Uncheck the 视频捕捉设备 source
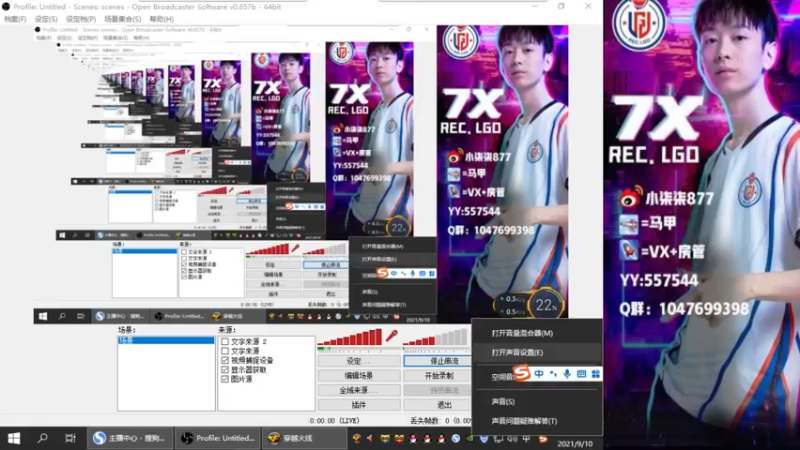The width and height of the screenshot is (800, 450). click(225, 360)
